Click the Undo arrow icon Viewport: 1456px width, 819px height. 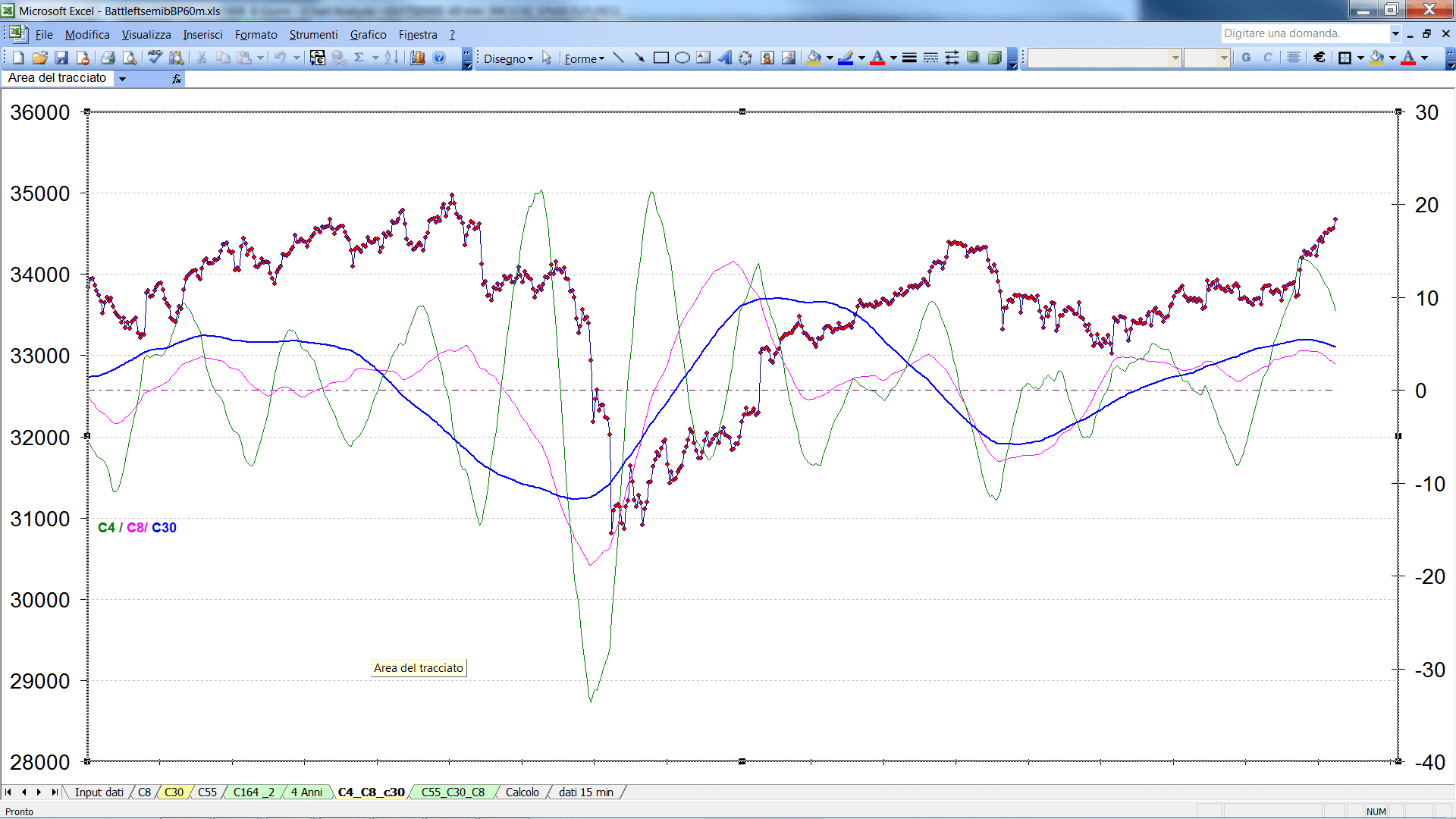pyautogui.click(x=281, y=58)
